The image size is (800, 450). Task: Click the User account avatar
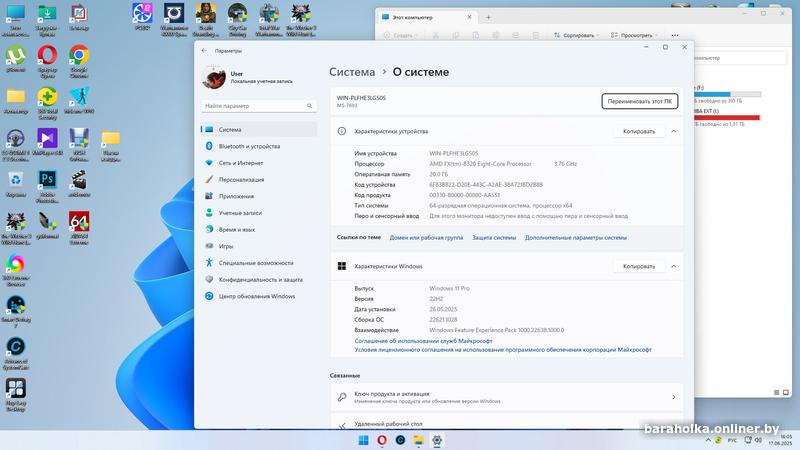[214, 78]
